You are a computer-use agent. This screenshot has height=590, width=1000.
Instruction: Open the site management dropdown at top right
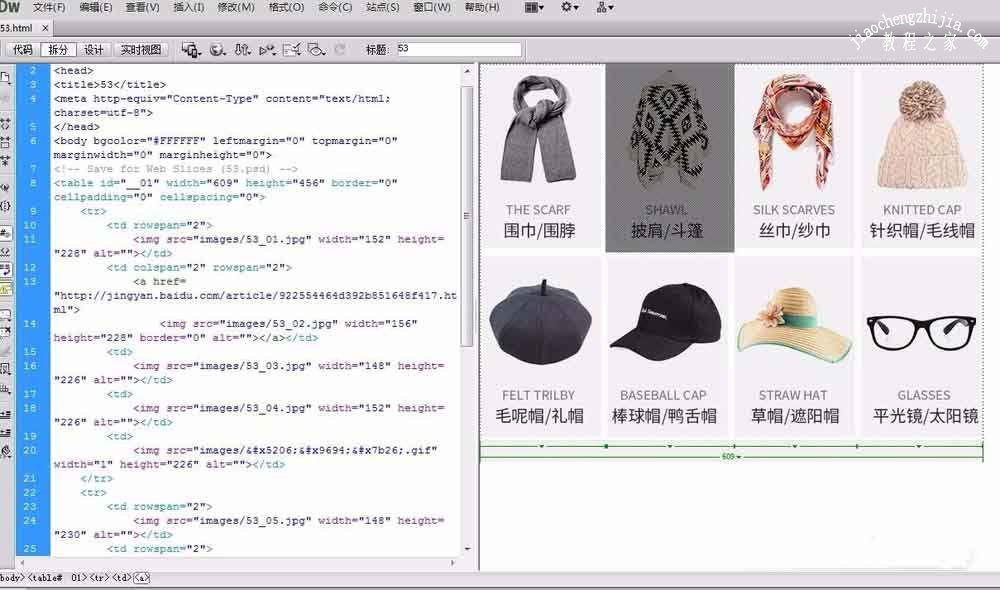coord(602,8)
